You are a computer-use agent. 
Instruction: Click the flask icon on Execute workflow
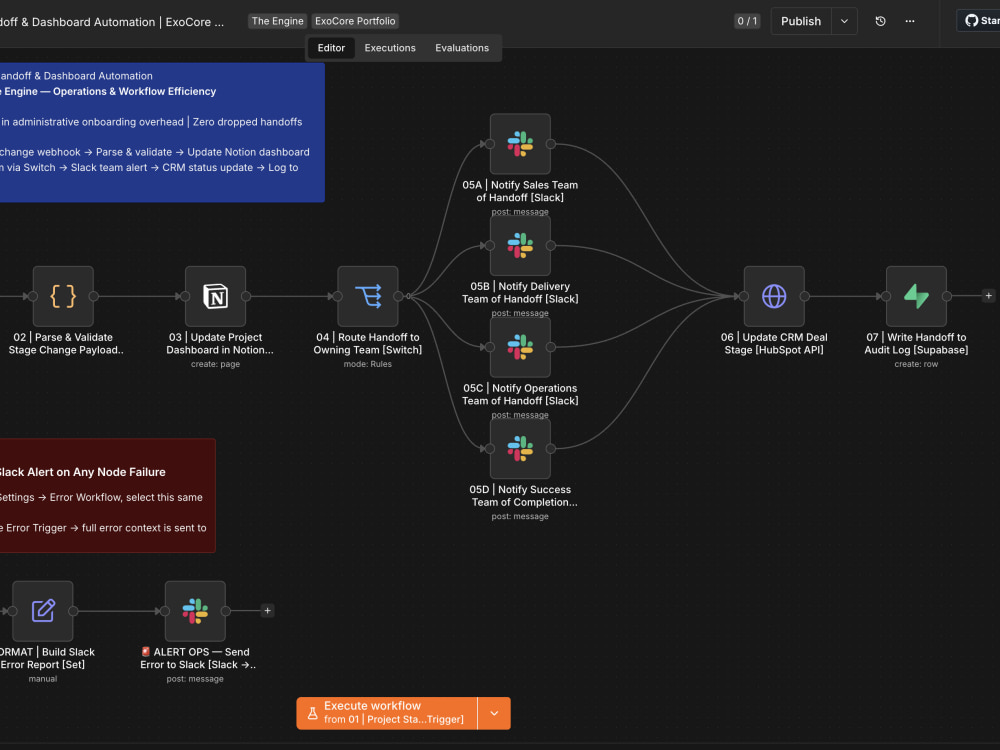[x=312, y=713]
